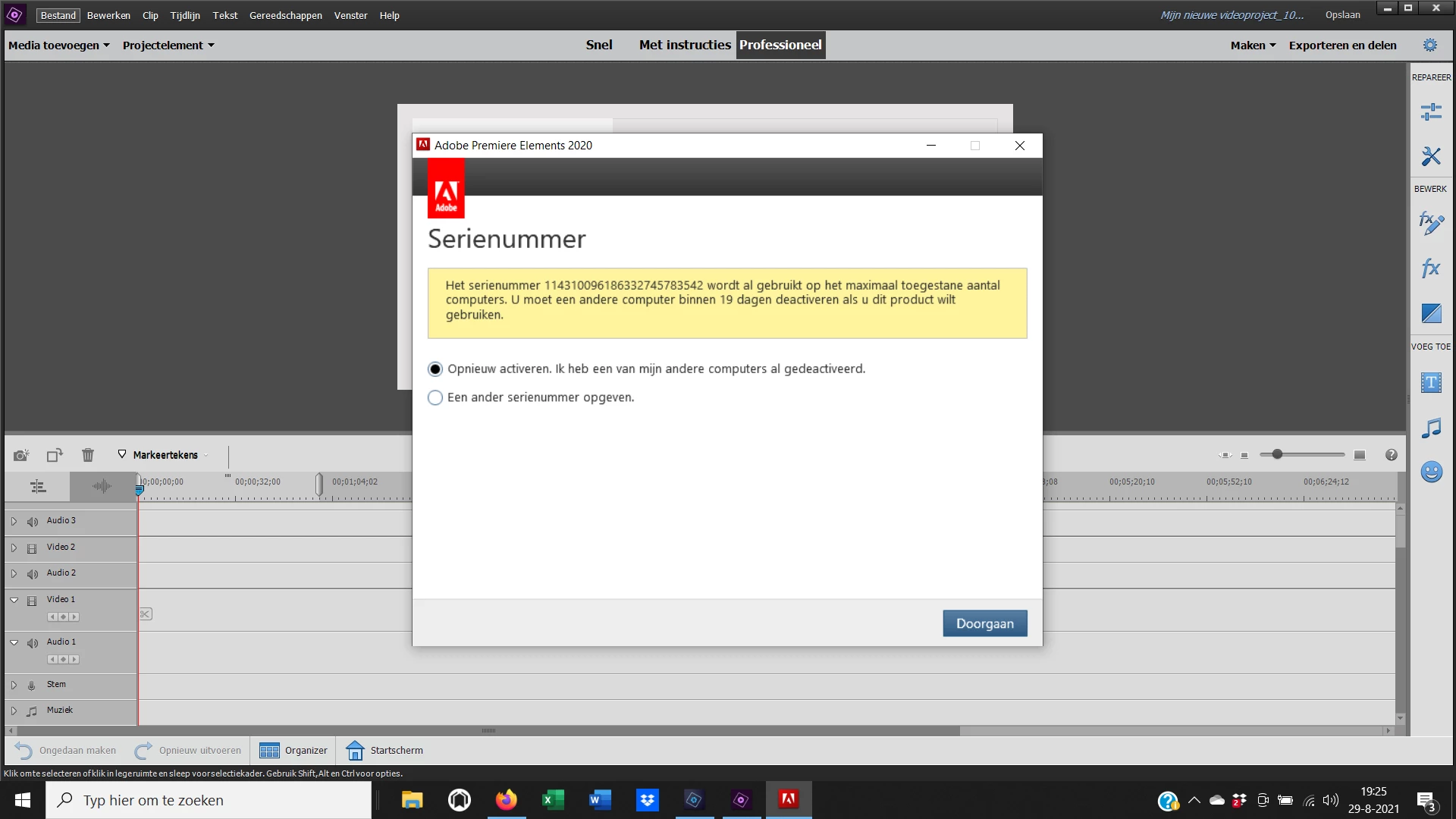Open the Music note panel
Screen dimensions: 1456x819
coord(1431,428)
